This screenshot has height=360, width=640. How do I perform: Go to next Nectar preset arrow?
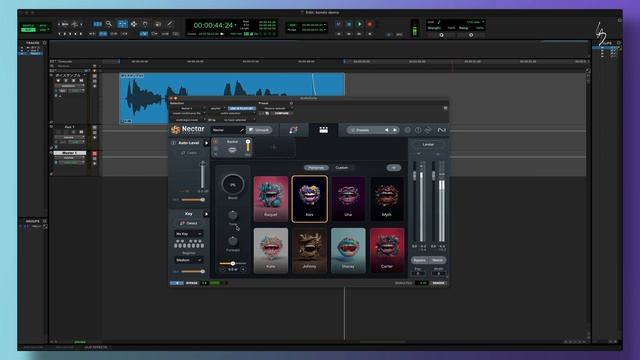395,130
